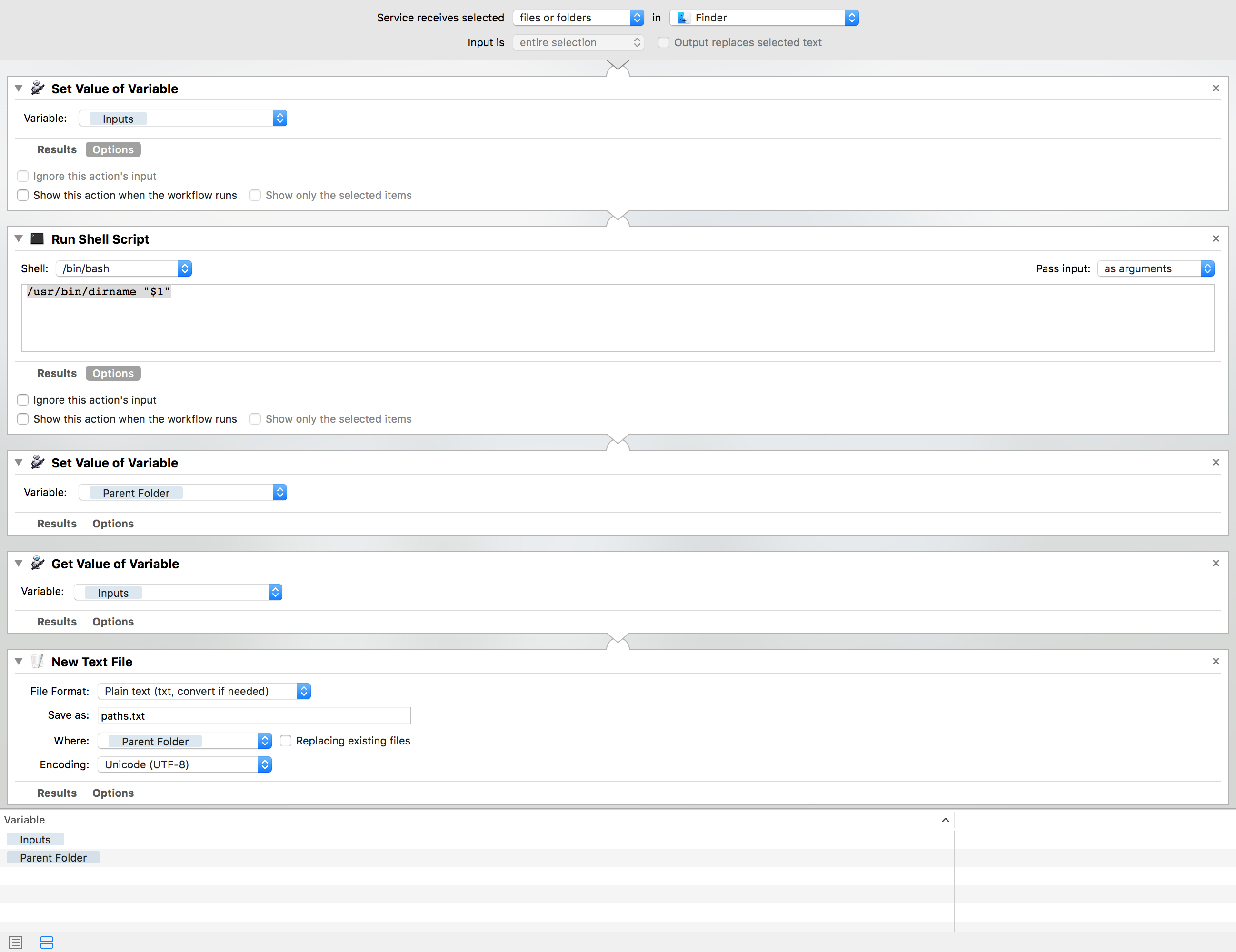Viewport: 1236px width, 952px height.
Task: Select the Options tab in Set Value Variable
Action: pos(112,149)
